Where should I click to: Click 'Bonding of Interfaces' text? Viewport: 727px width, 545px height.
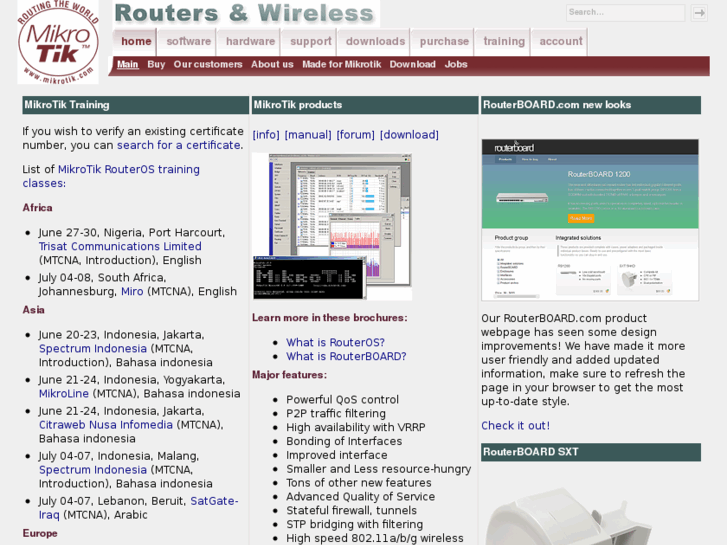pos(344,441)
